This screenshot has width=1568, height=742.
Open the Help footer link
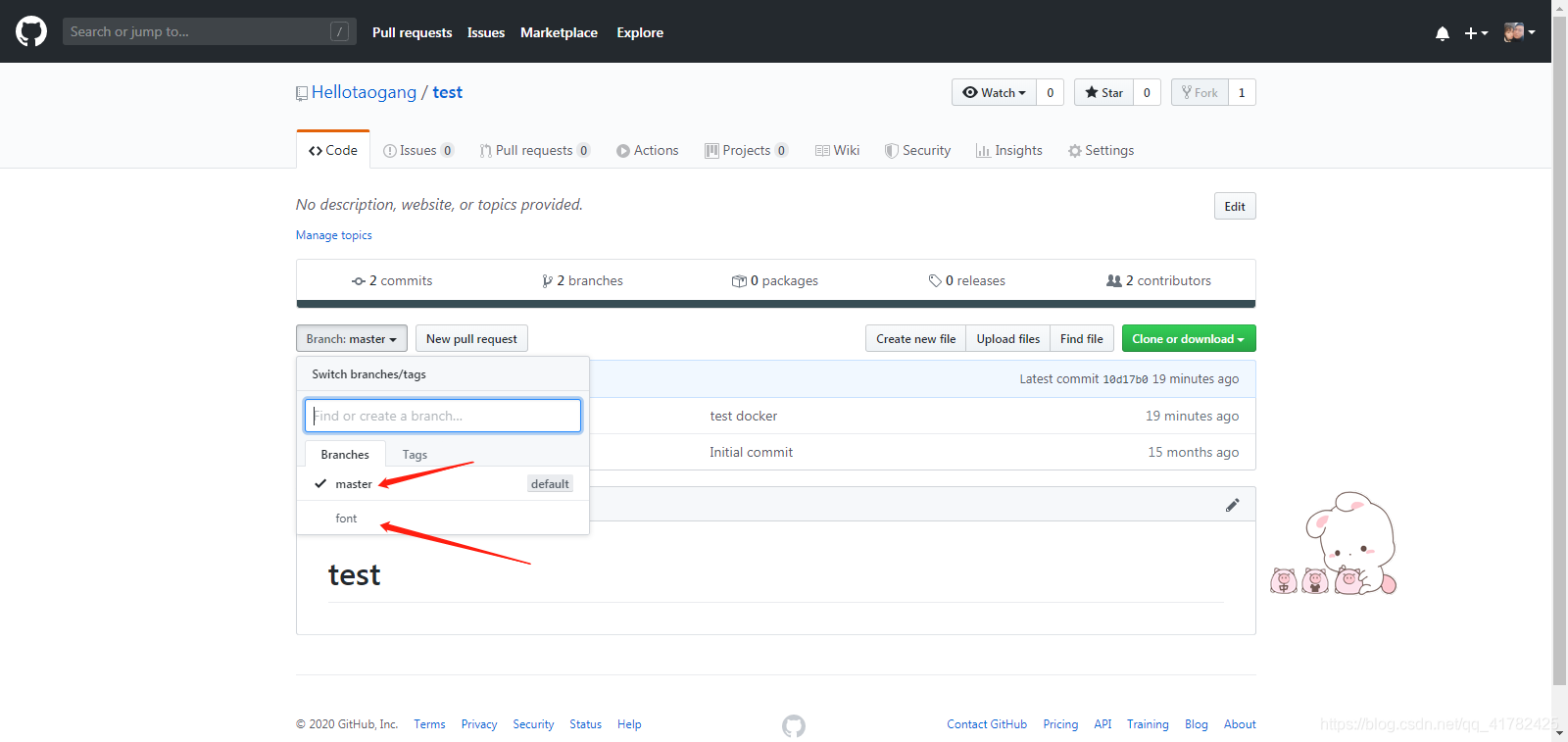(x=629, y=724)
